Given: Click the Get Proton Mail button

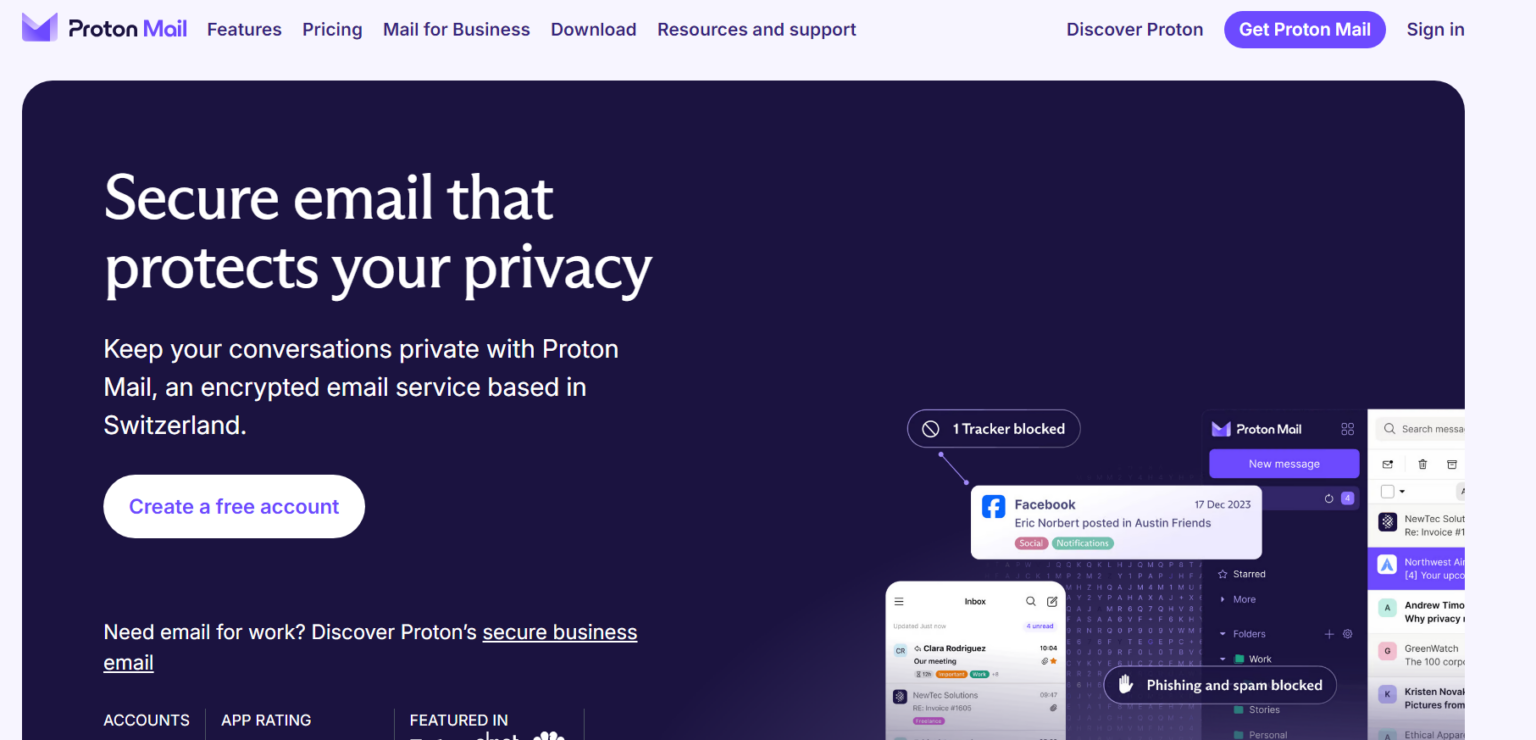Looking at the screenshot, I should [x=1304, y=30].
